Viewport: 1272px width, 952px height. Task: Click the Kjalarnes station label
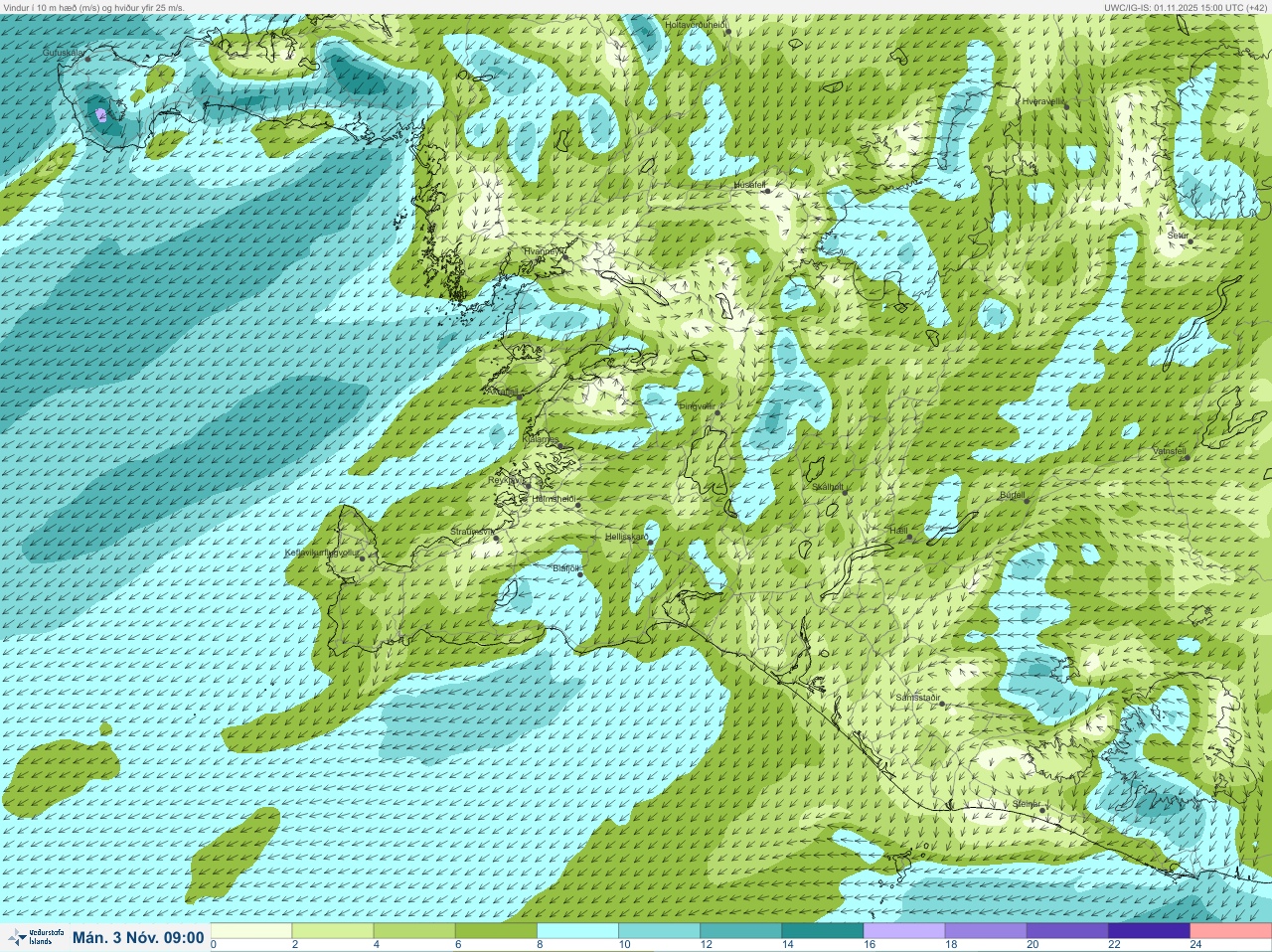[541, 438]
